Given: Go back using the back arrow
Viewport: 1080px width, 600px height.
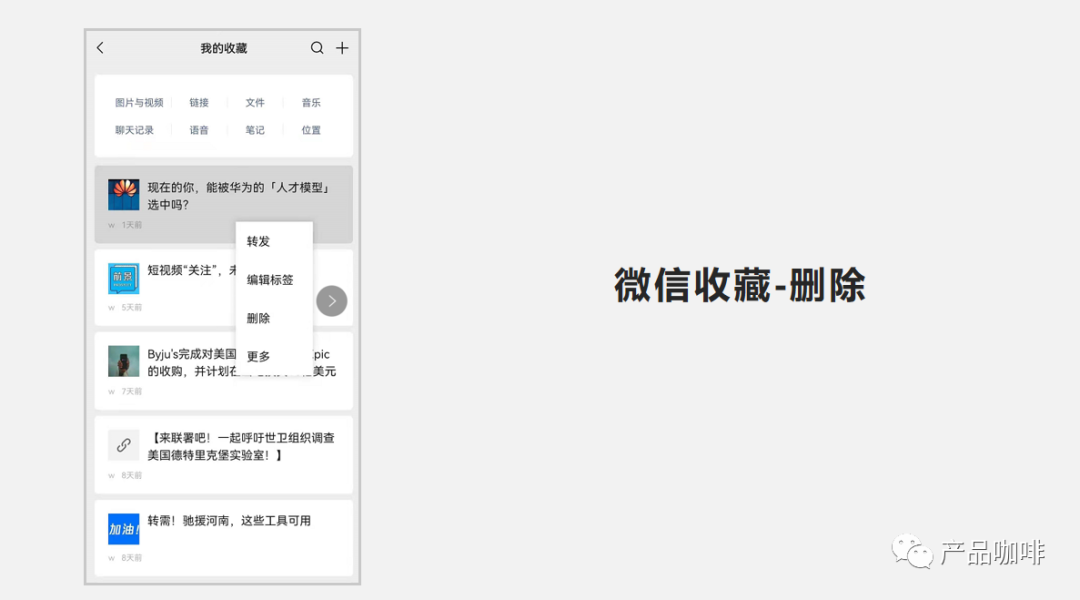Looking at the screenshot, I should 101,48.
